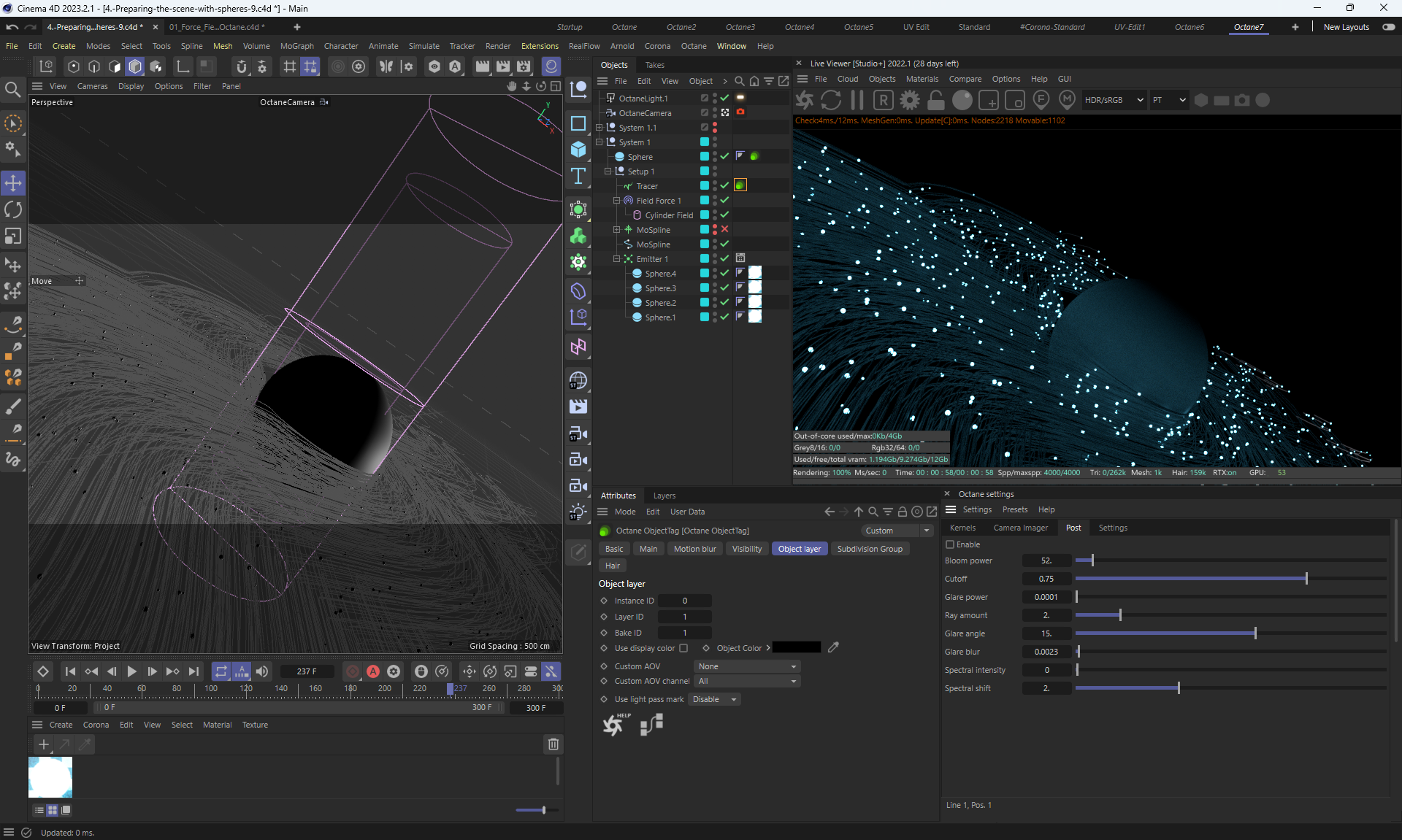This screenshot has height=840, width=1402.
Task: Select the Rotate tool in left toolbar
Action: point(13,210)
